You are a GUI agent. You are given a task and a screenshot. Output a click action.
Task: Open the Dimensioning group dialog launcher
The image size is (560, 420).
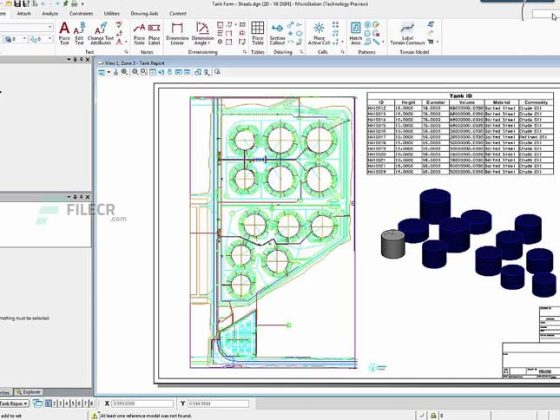point(245,52)
